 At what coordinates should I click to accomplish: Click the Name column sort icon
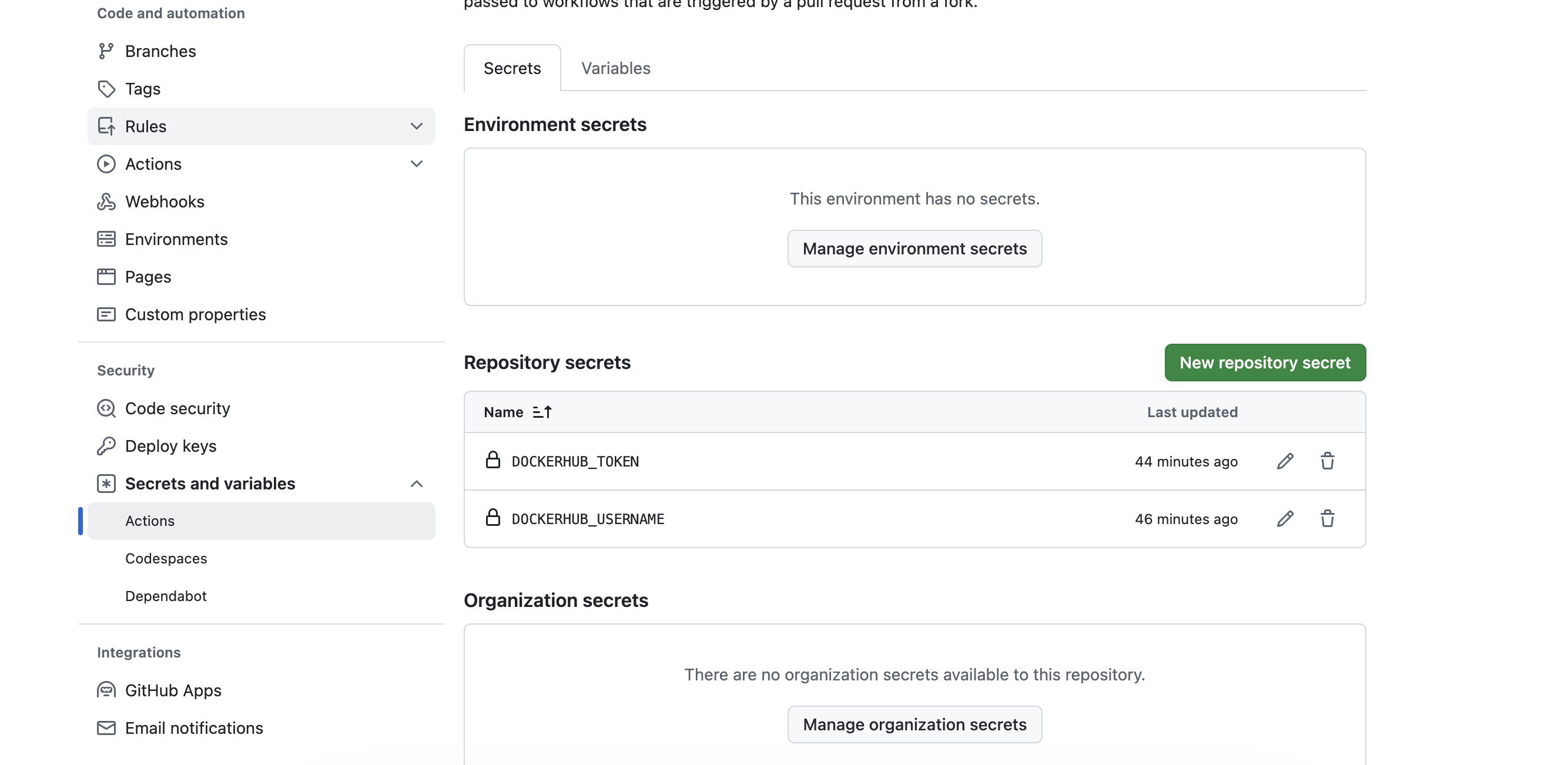542,412
